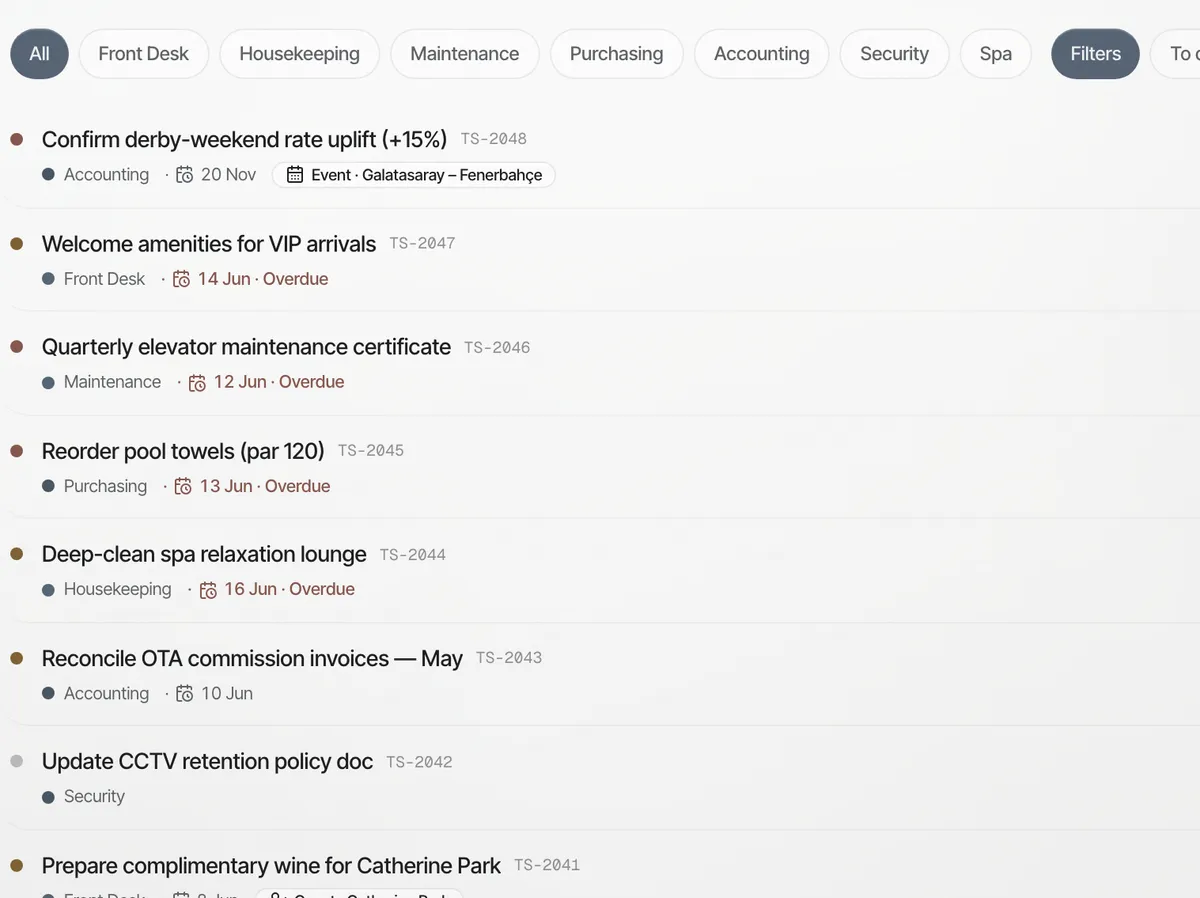1200x898 pixels.
Task: Open Reorder pool towels (par 120) task
Action: point(183,451)
